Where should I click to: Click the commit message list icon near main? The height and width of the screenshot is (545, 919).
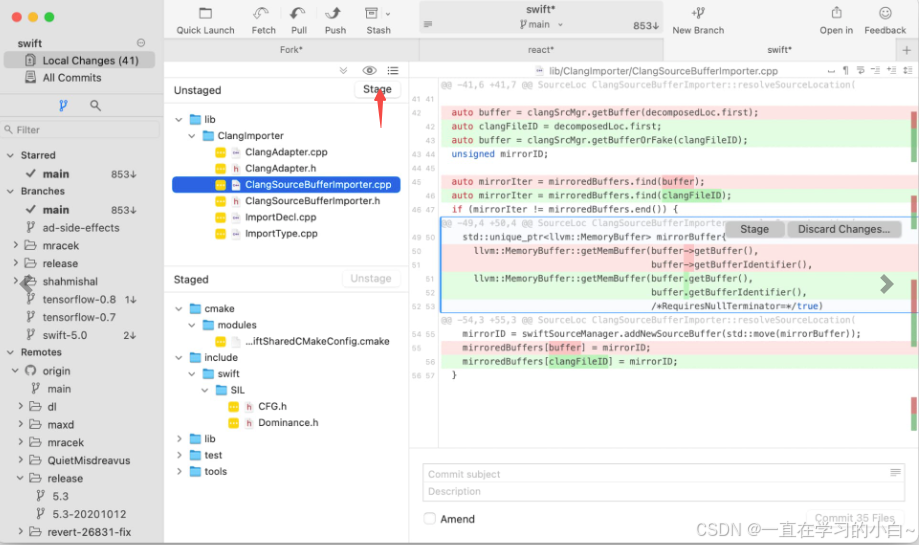[x=428, y=25]
